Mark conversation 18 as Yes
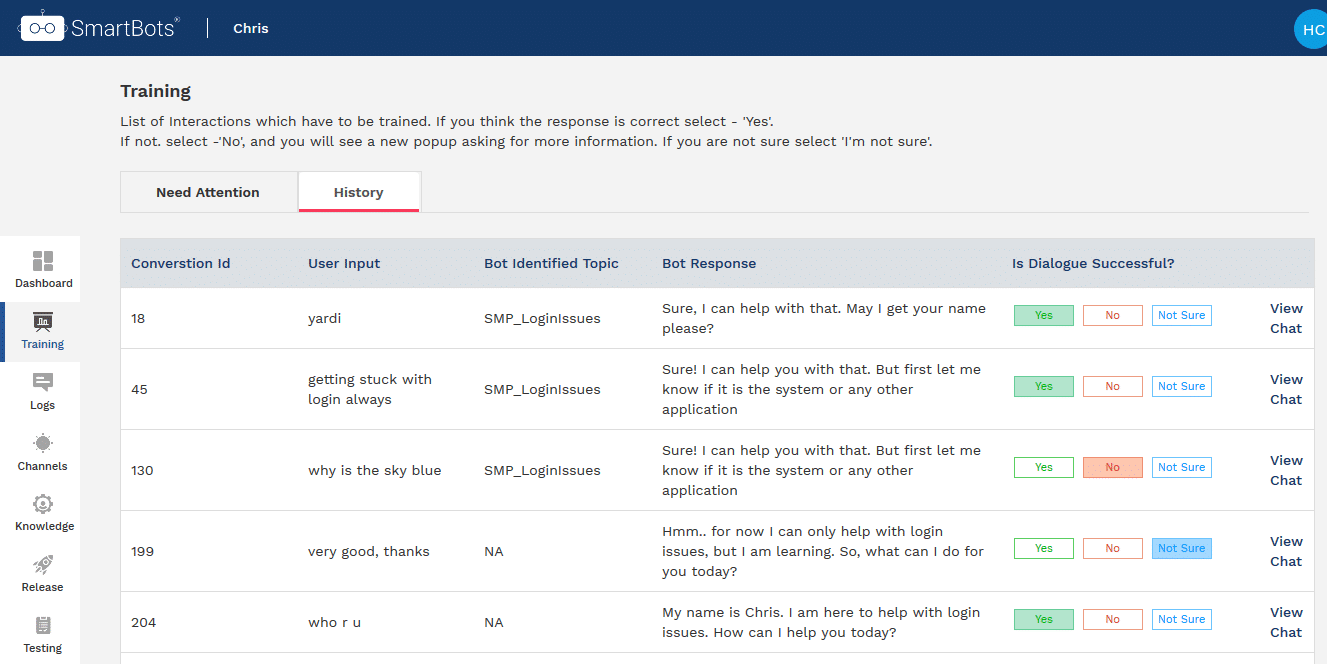Screen dimensions: 1327x664 tap(1043, 316)
